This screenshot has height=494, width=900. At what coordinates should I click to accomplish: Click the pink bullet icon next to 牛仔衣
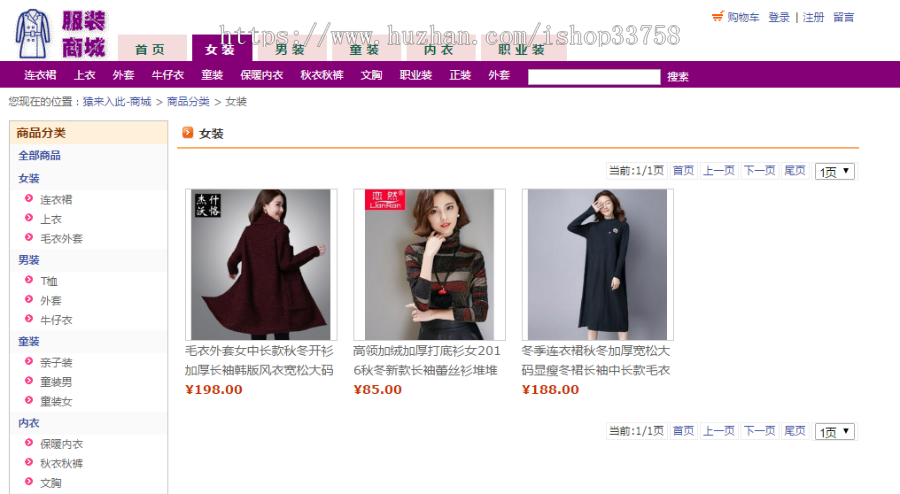(29, 319)
